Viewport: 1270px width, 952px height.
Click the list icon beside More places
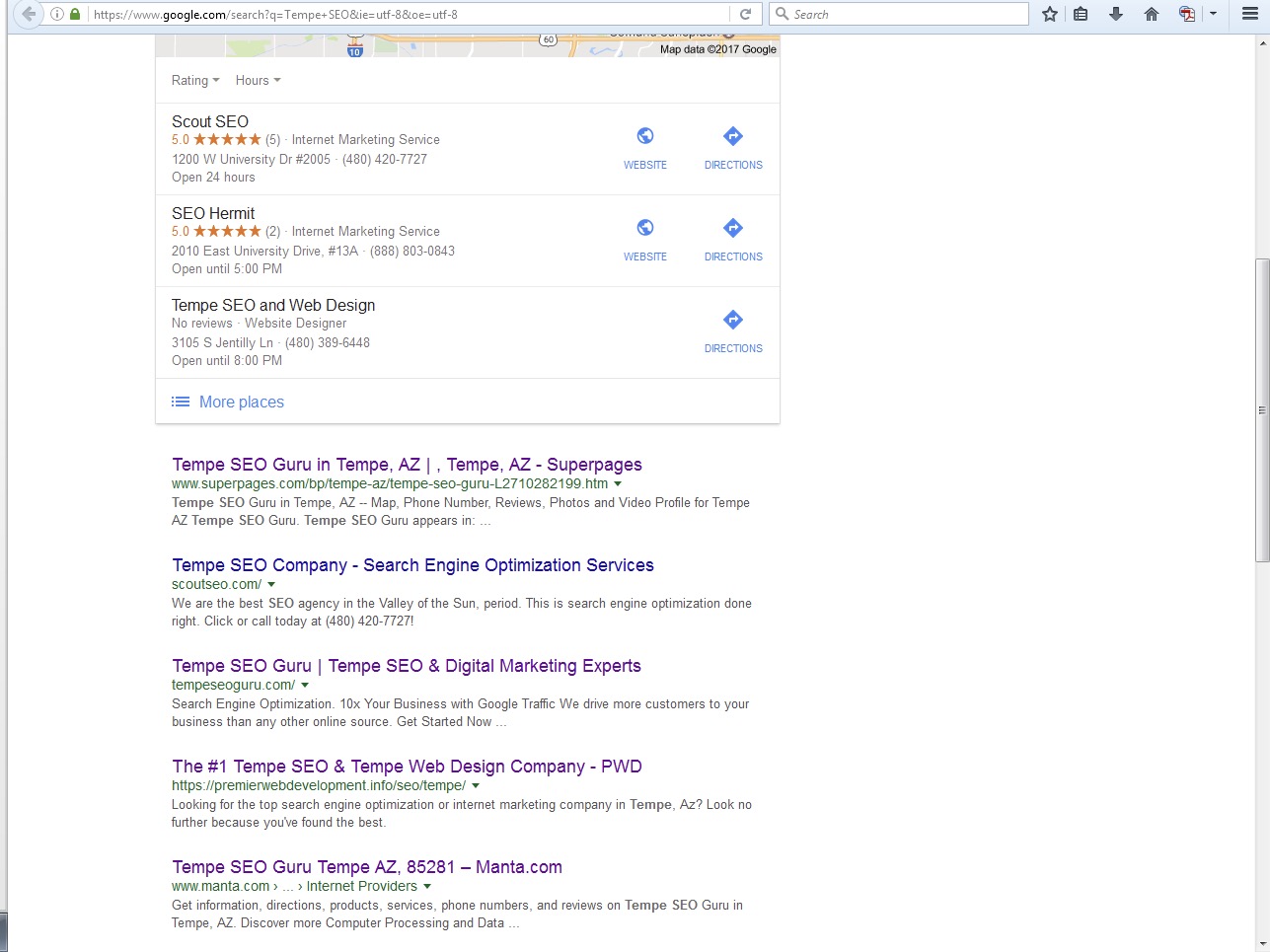181,402
